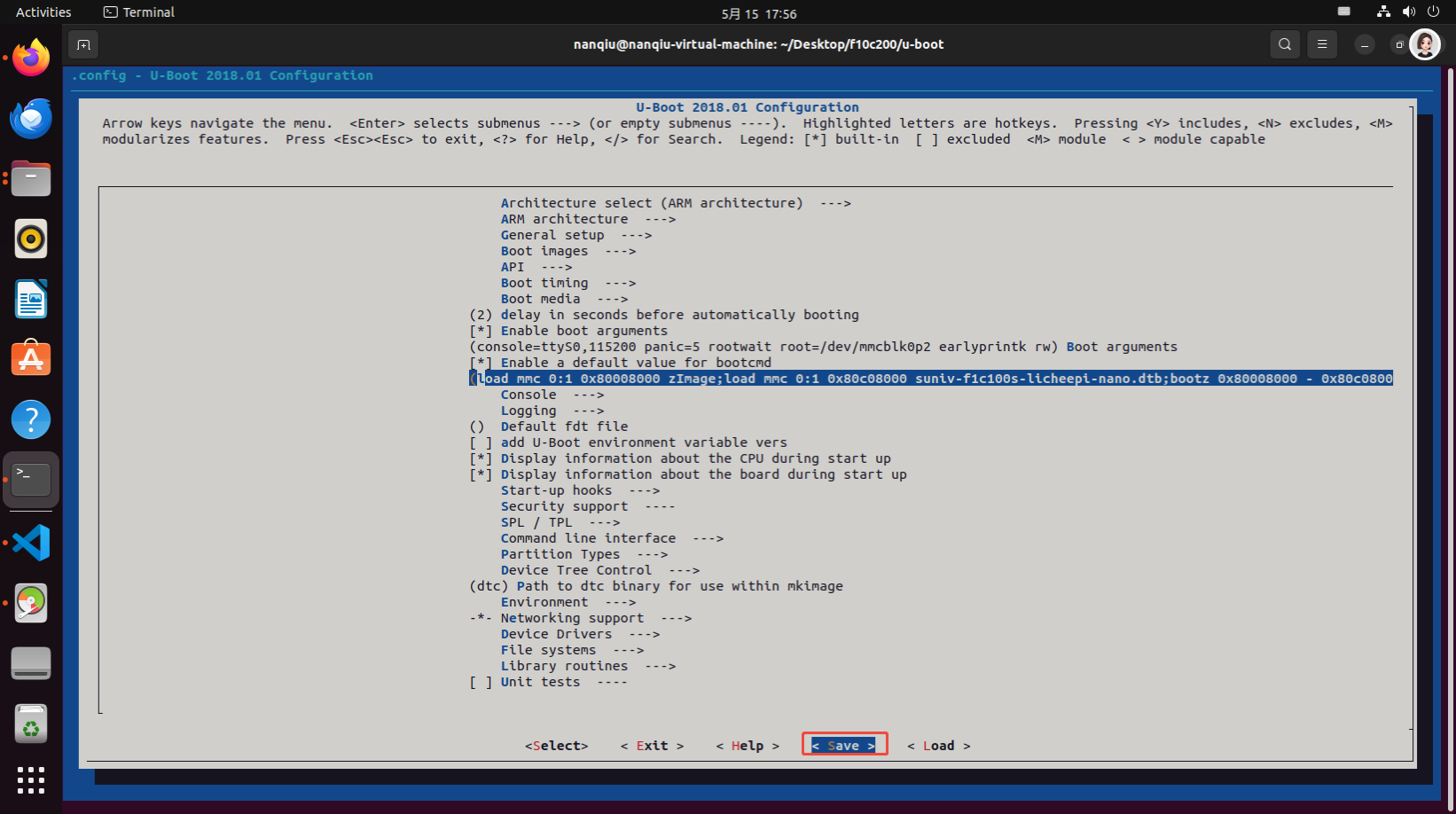Open Start-up hooks submenu

[x=580, y=490]
